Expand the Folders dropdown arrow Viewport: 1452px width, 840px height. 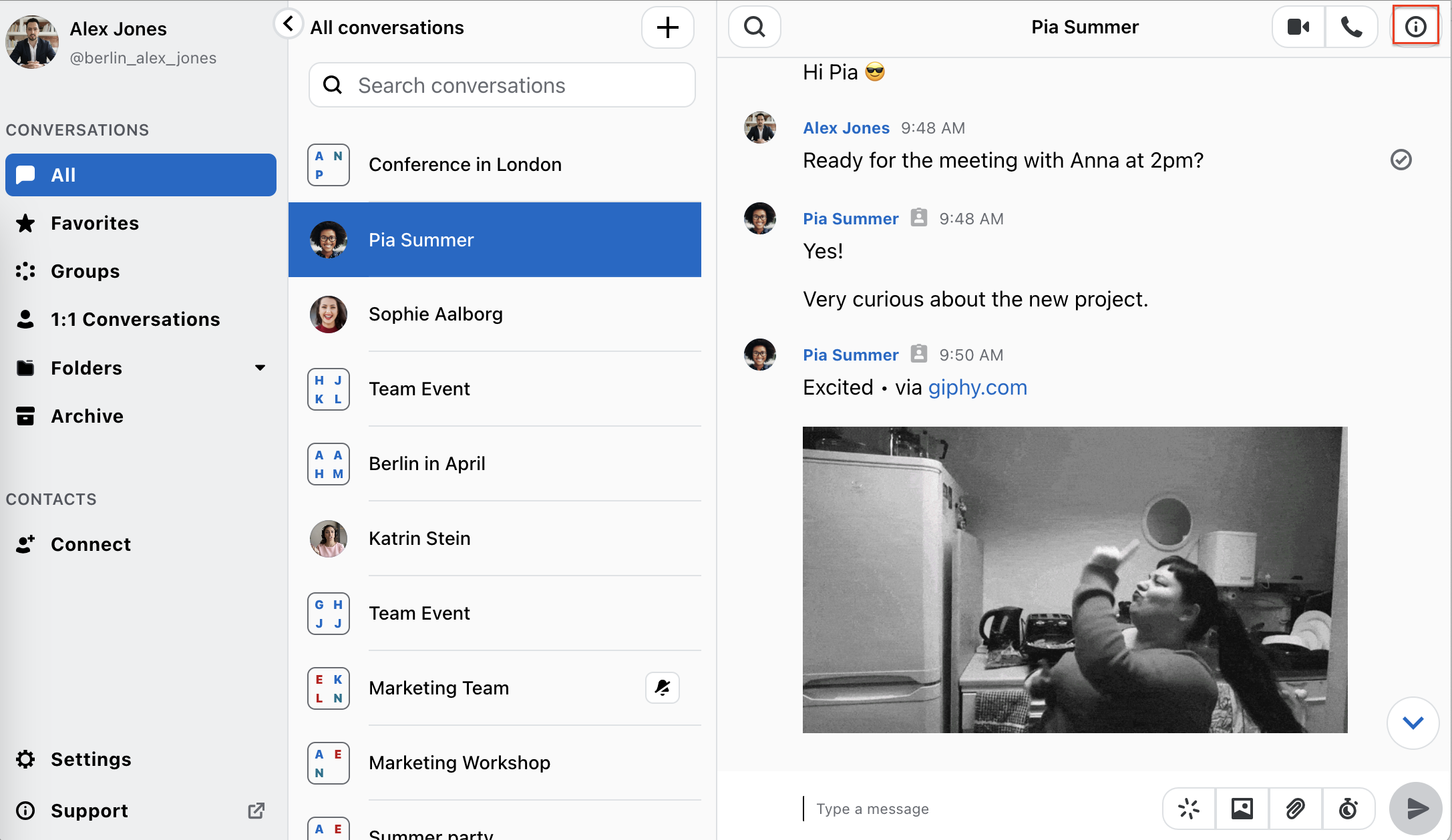click(260, 368)
